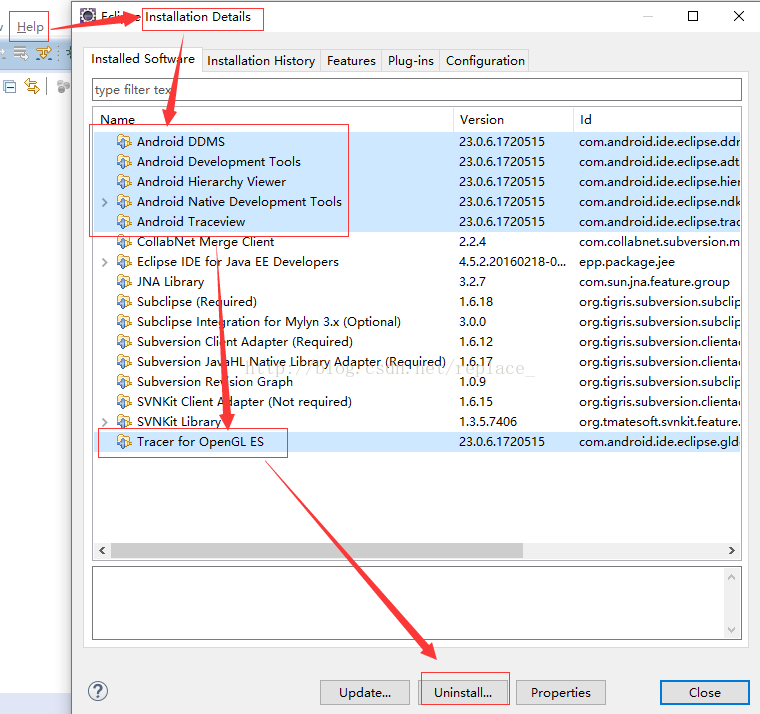Click version 4.5.2.20160218-0... cell
The width and height of the screenshot is (760, 714).
pos(512,262)
